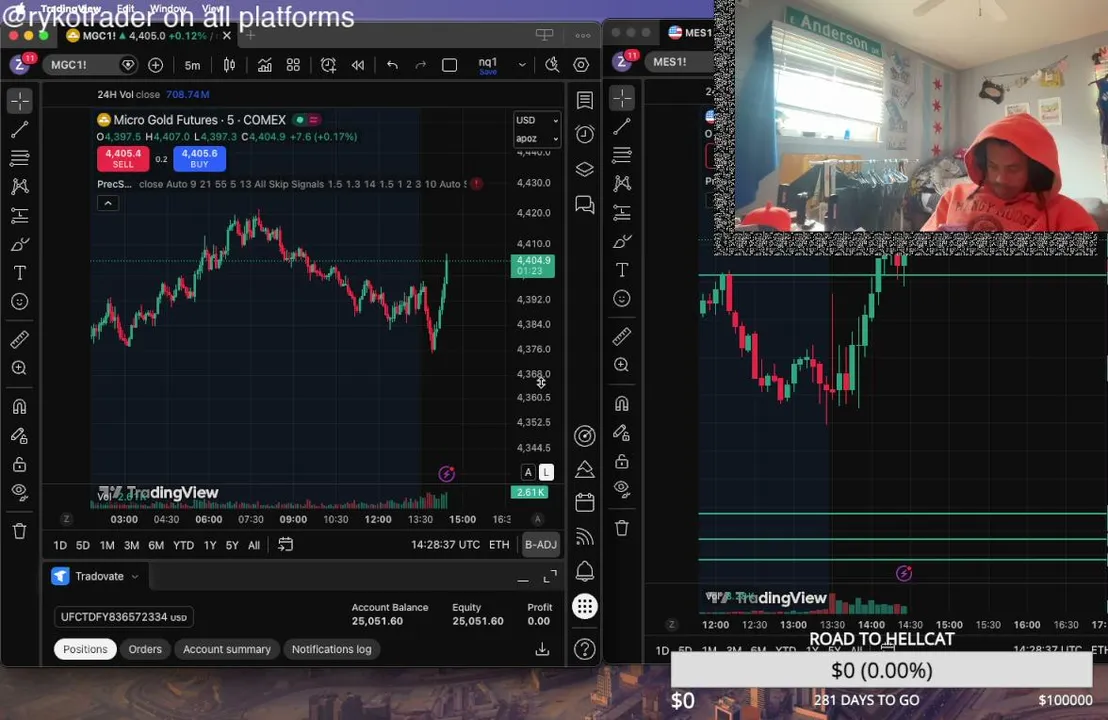Expand the Tradovate broker dropdown

point(135,577)
